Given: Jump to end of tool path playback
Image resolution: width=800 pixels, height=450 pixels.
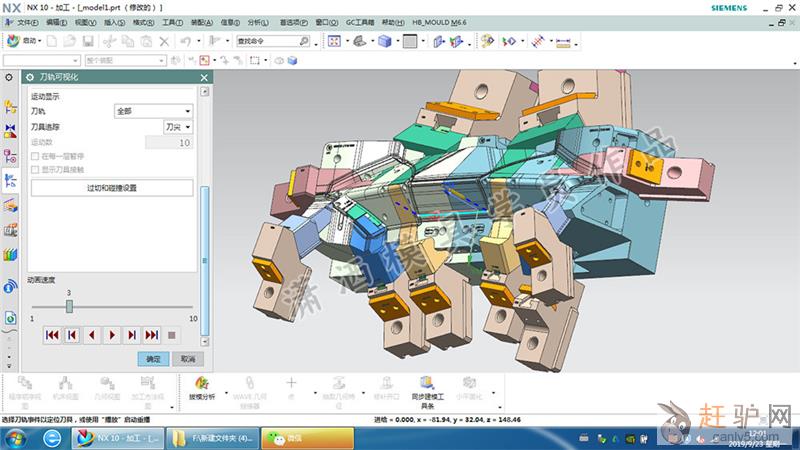Looking at the screenshot, I should point(152,335).
